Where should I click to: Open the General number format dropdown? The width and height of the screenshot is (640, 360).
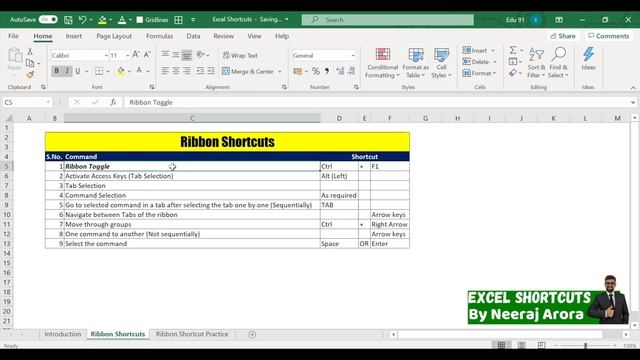pyautogui.click(x=353, y=55)
